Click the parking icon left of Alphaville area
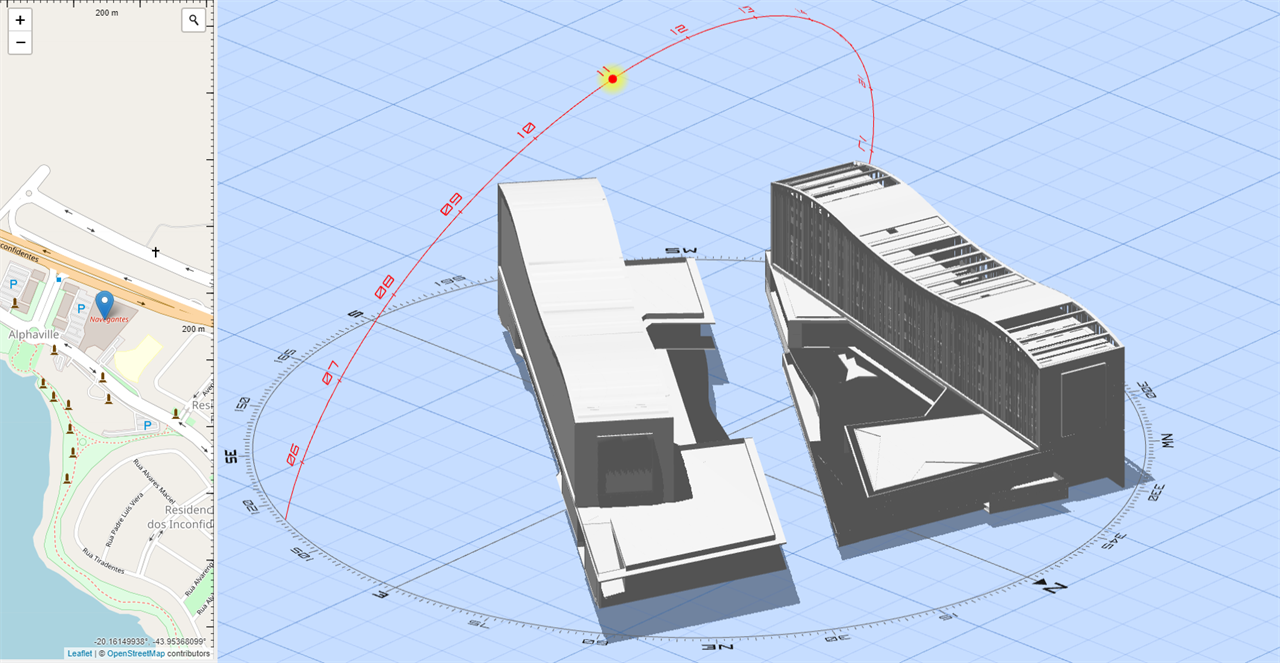Viewport: 1280px width, 663px height. [x=14, y=284]
